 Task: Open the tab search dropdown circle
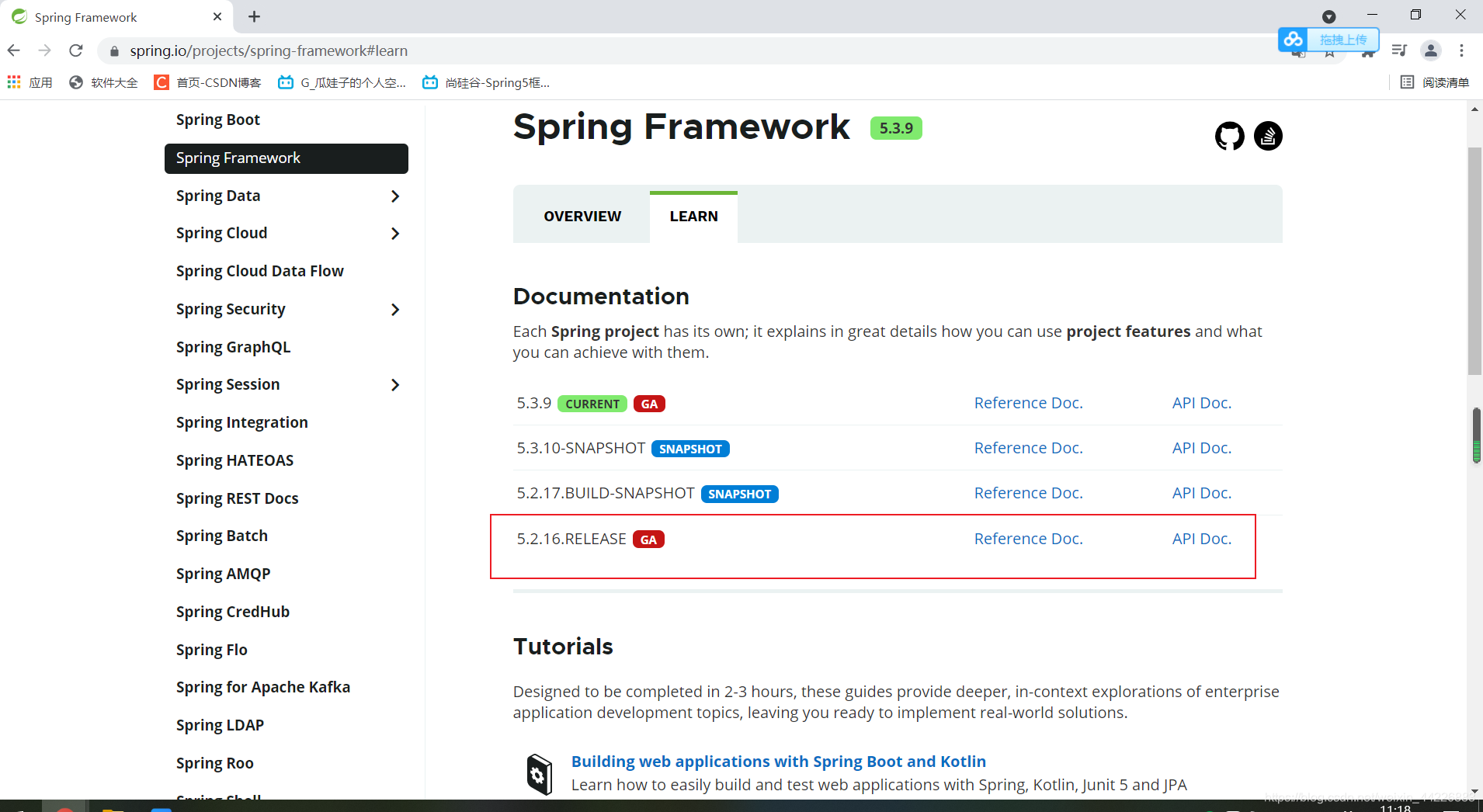pyautogui.click(x=1329, y=16)
